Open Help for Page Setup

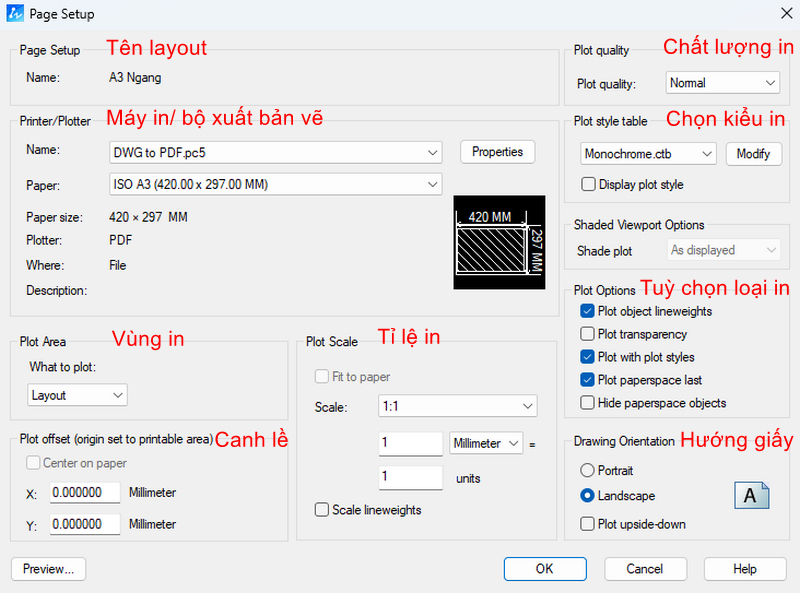745,569
